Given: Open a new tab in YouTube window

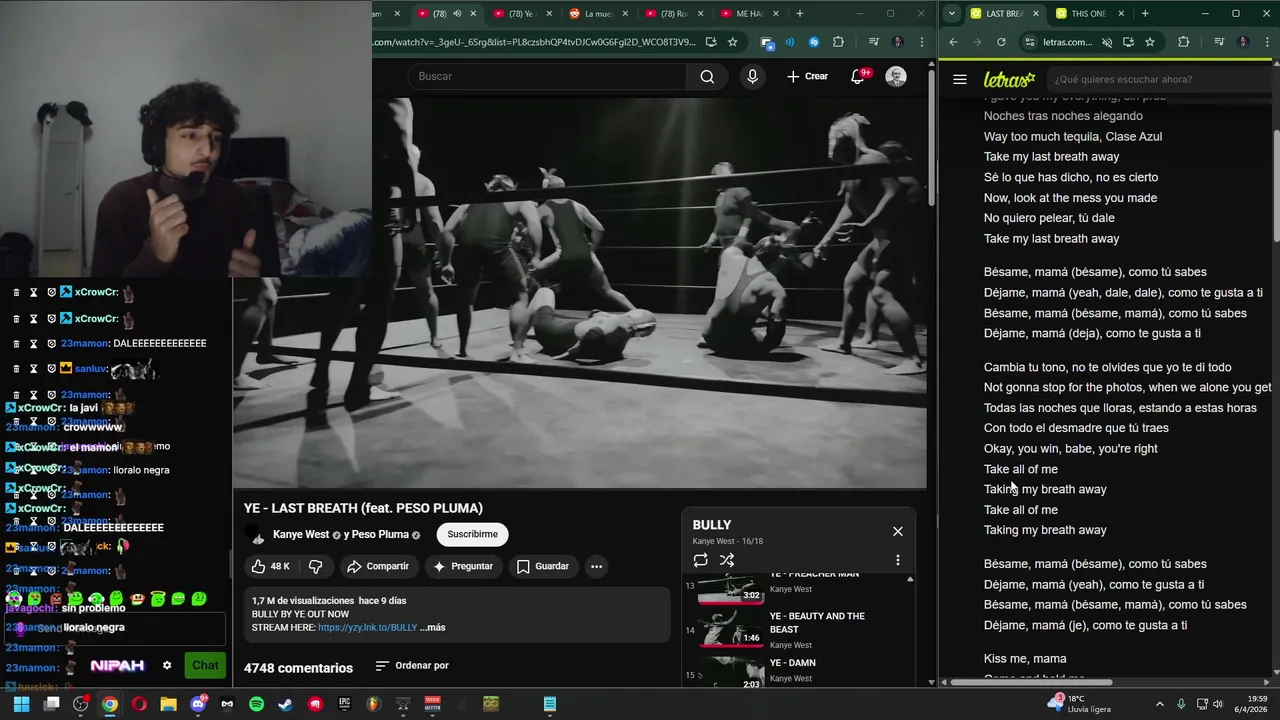Looking at the screenshot, I should pyautogui.click(x=799, y=13).
